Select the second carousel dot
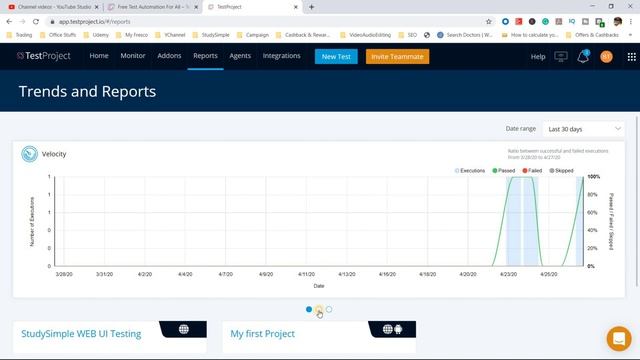640x360 pixels. [319, 309]
